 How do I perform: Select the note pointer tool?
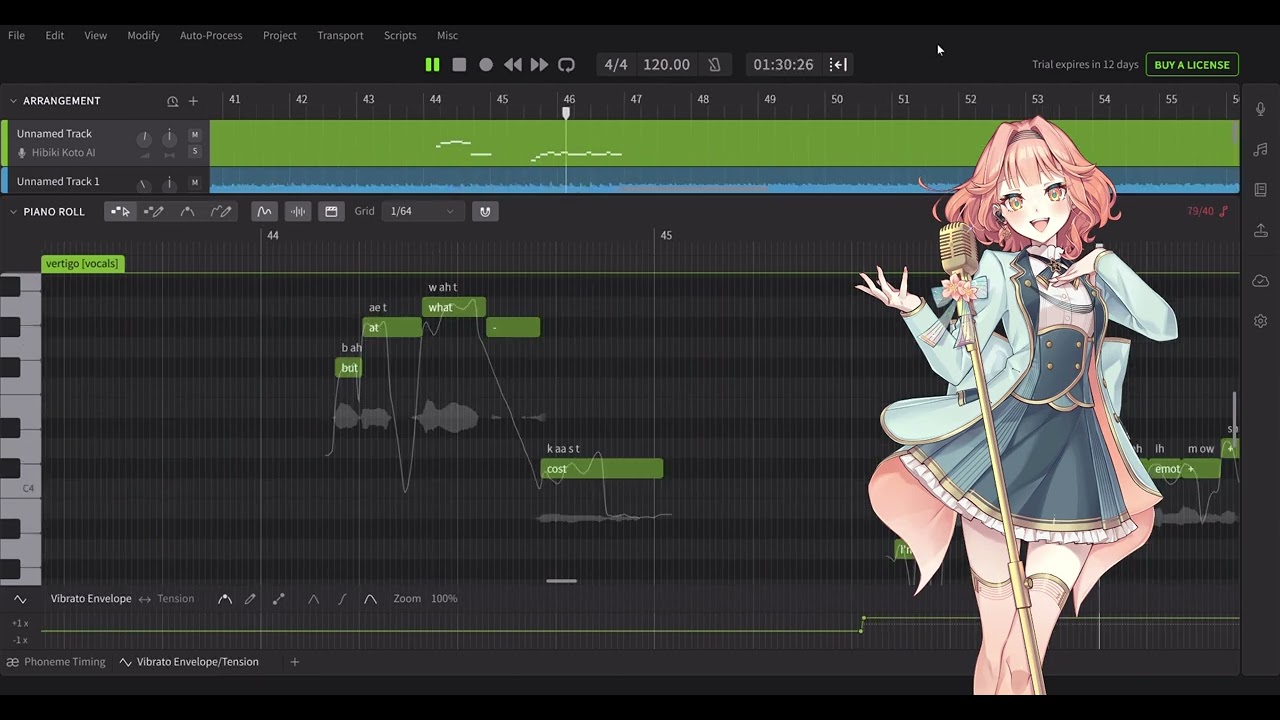120,211
